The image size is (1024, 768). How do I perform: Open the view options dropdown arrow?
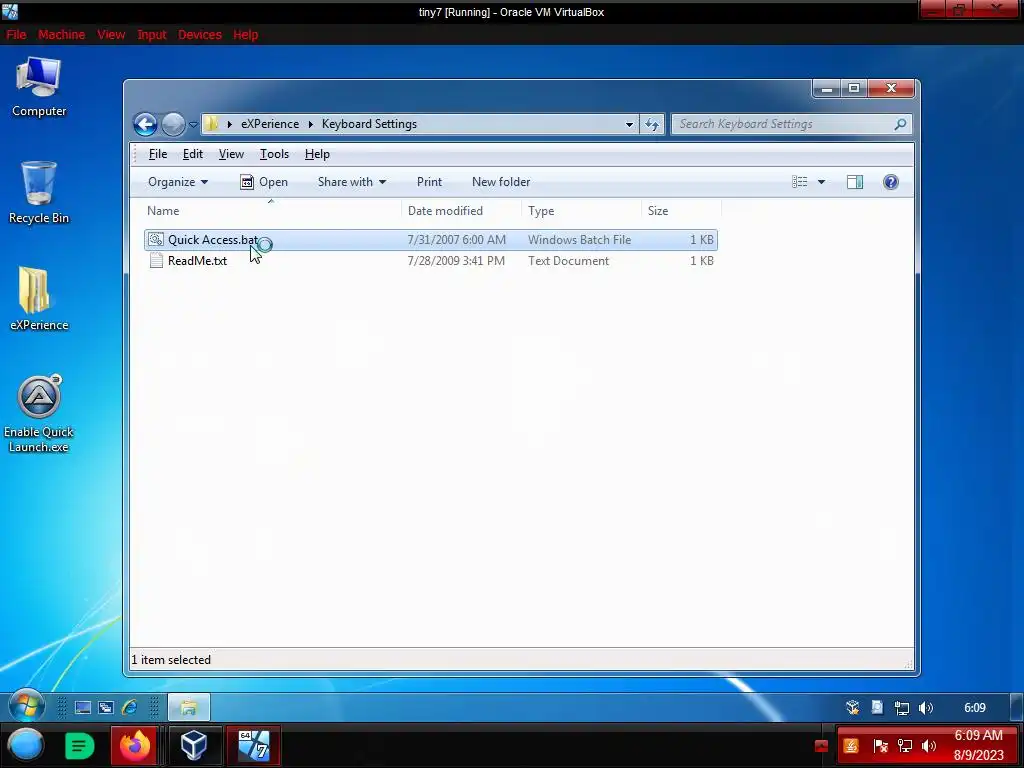[x=822, y=182]
